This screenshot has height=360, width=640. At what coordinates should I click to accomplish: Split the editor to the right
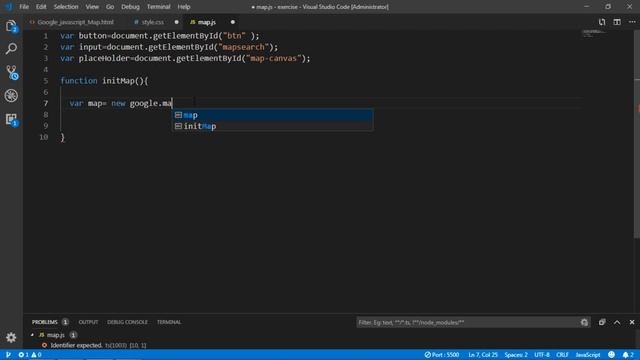point(617,22)
